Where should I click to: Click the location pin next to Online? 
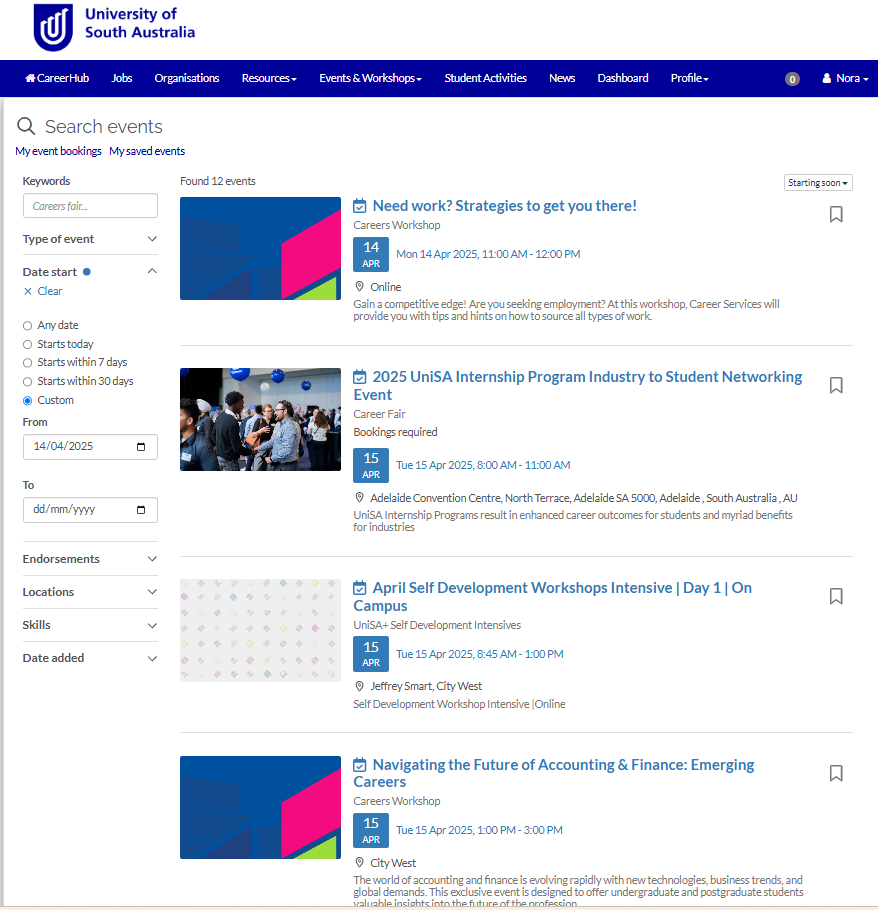coord(359,287)
